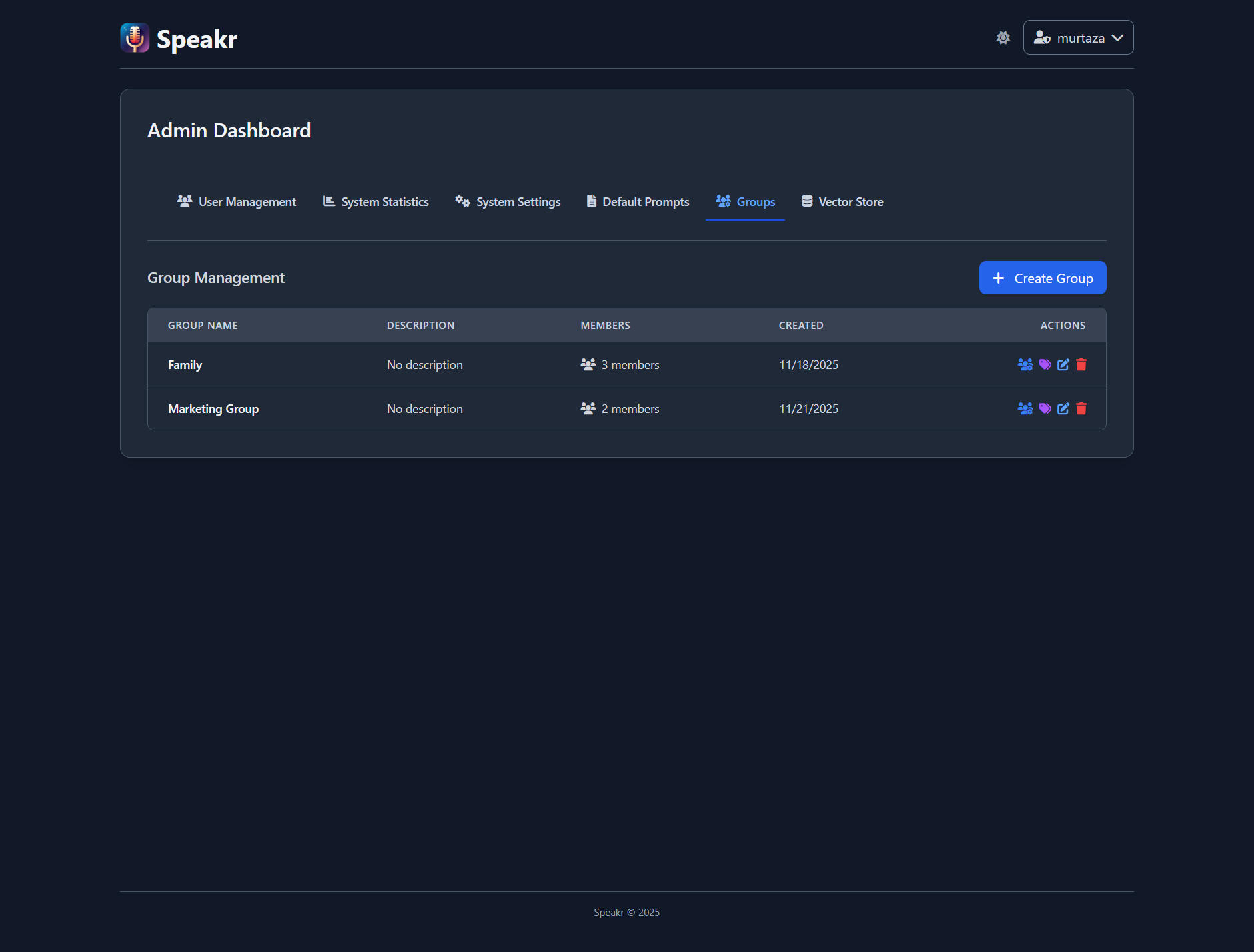Image resolution: width=1254 pixels, height=952 pixels.
Task: Click the Speakr logo microphone icon
Action: click(x=135, y=38)
